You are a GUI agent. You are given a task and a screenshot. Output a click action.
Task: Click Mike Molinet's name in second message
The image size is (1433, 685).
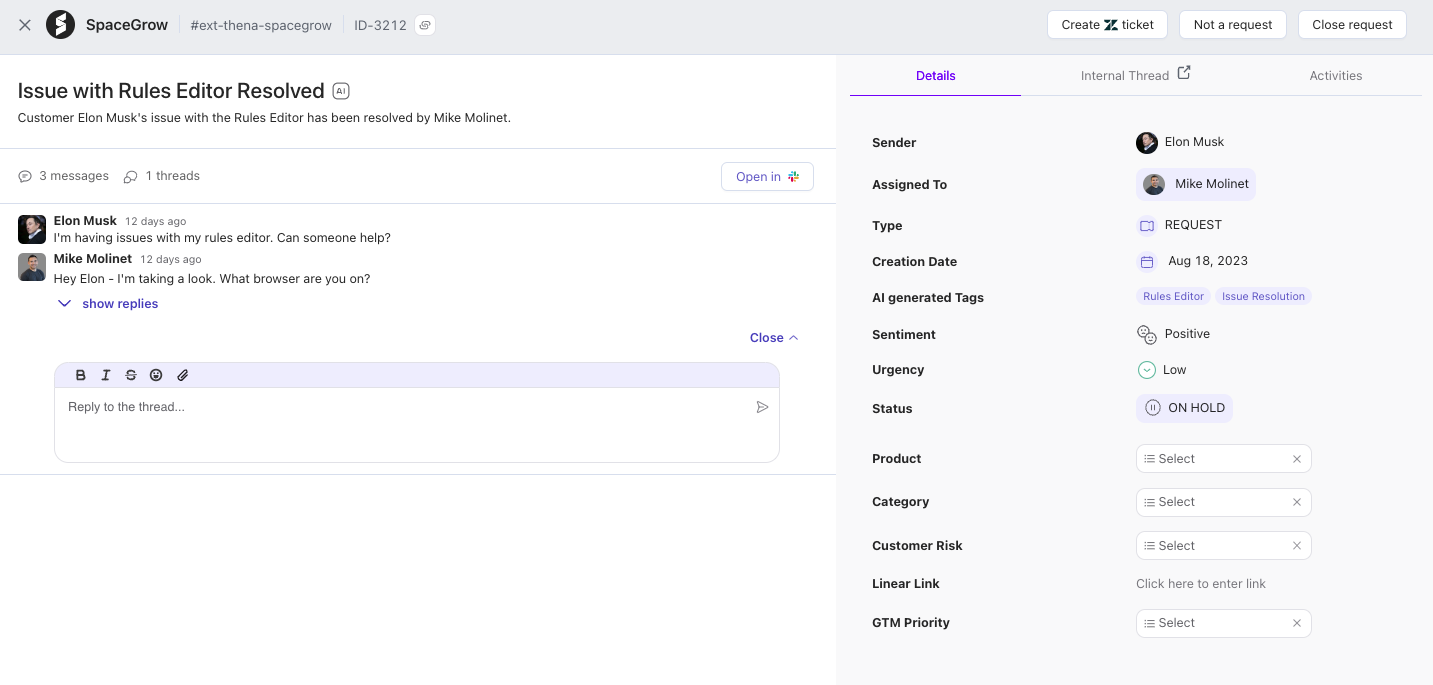(93, 258)
